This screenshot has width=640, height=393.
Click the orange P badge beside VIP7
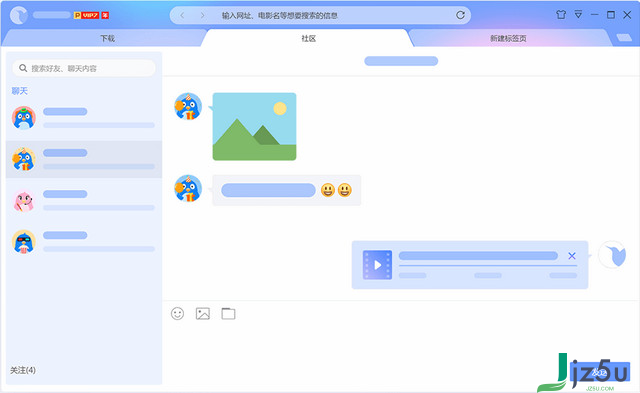[x=77, y=15]
